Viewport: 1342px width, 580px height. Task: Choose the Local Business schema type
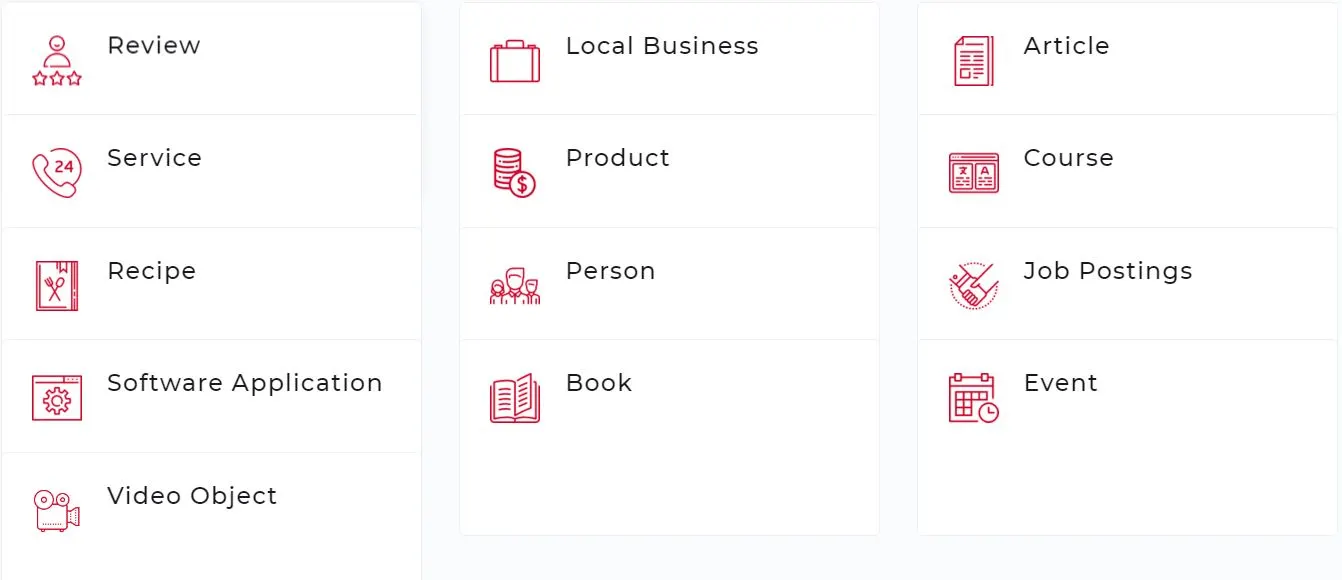pyautogui.click(x=662, y=45)
